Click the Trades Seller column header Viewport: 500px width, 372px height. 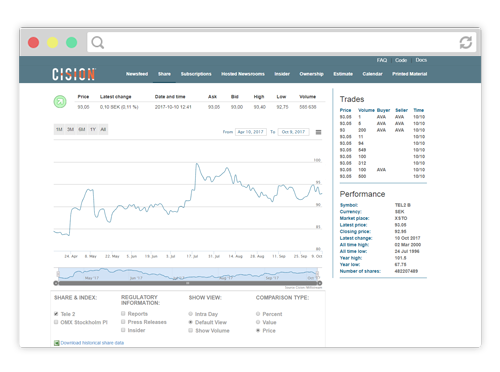click(x=401, y=110)
